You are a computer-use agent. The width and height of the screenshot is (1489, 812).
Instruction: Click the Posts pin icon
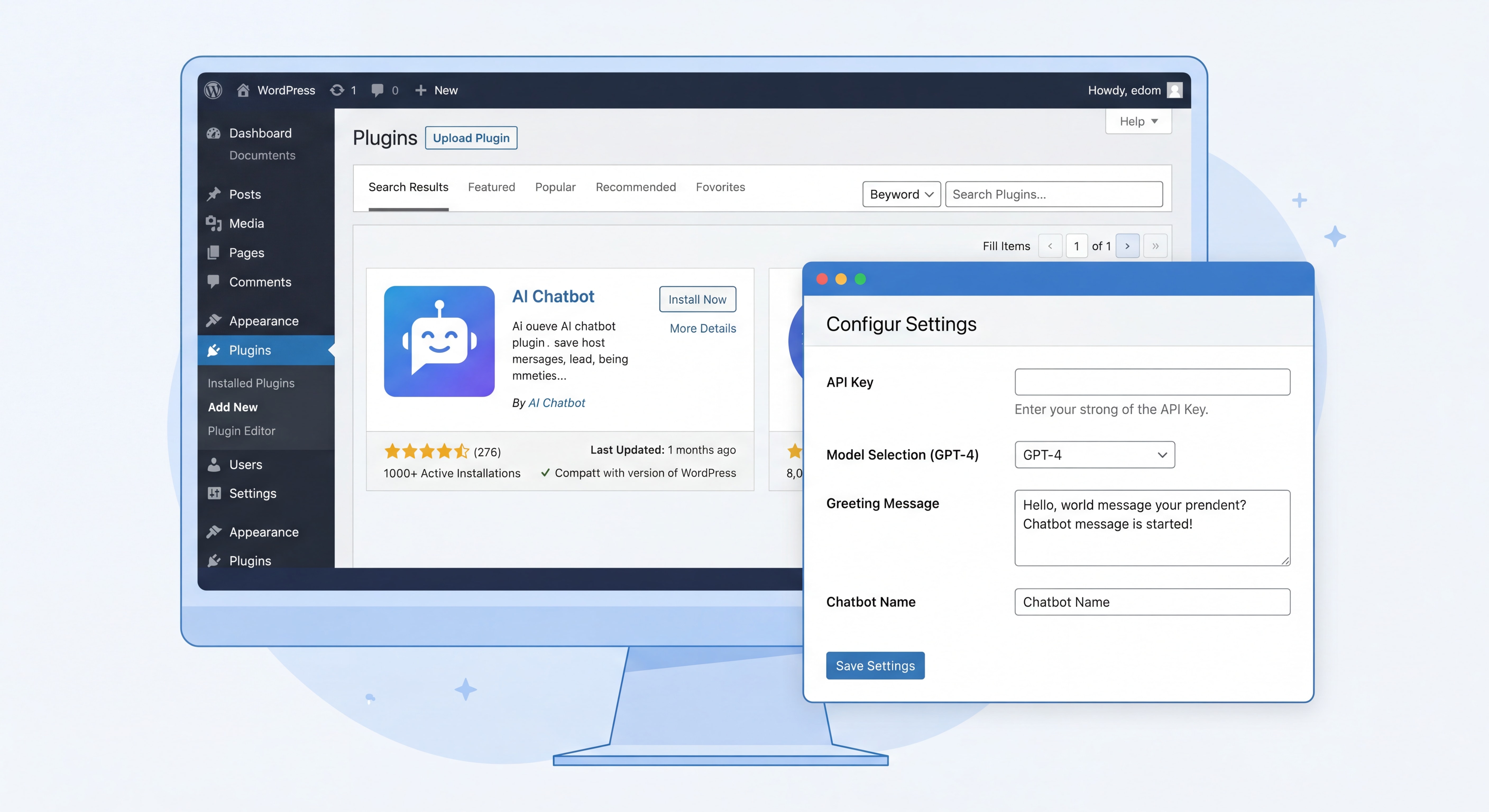[x=214, y=194]
